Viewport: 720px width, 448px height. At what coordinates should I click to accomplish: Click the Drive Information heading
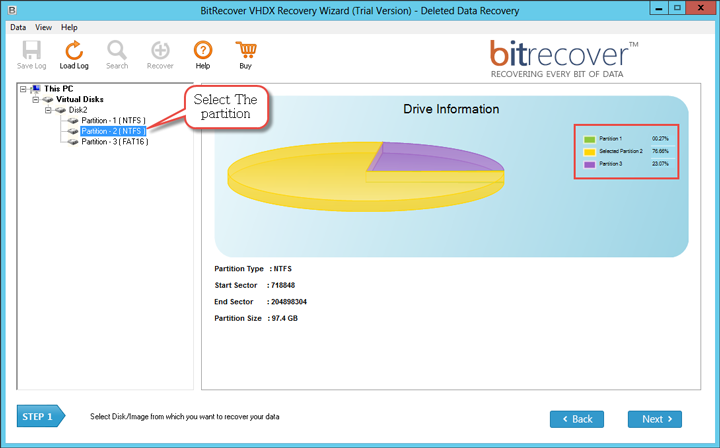(x=451, y=109)
